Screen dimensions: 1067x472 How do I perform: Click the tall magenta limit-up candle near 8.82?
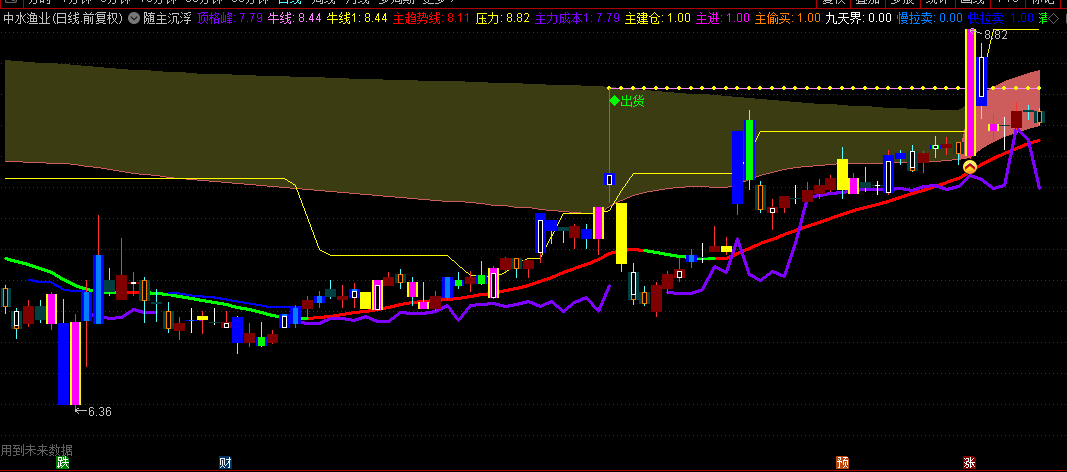pyautogui.click(x=970, y=92)
